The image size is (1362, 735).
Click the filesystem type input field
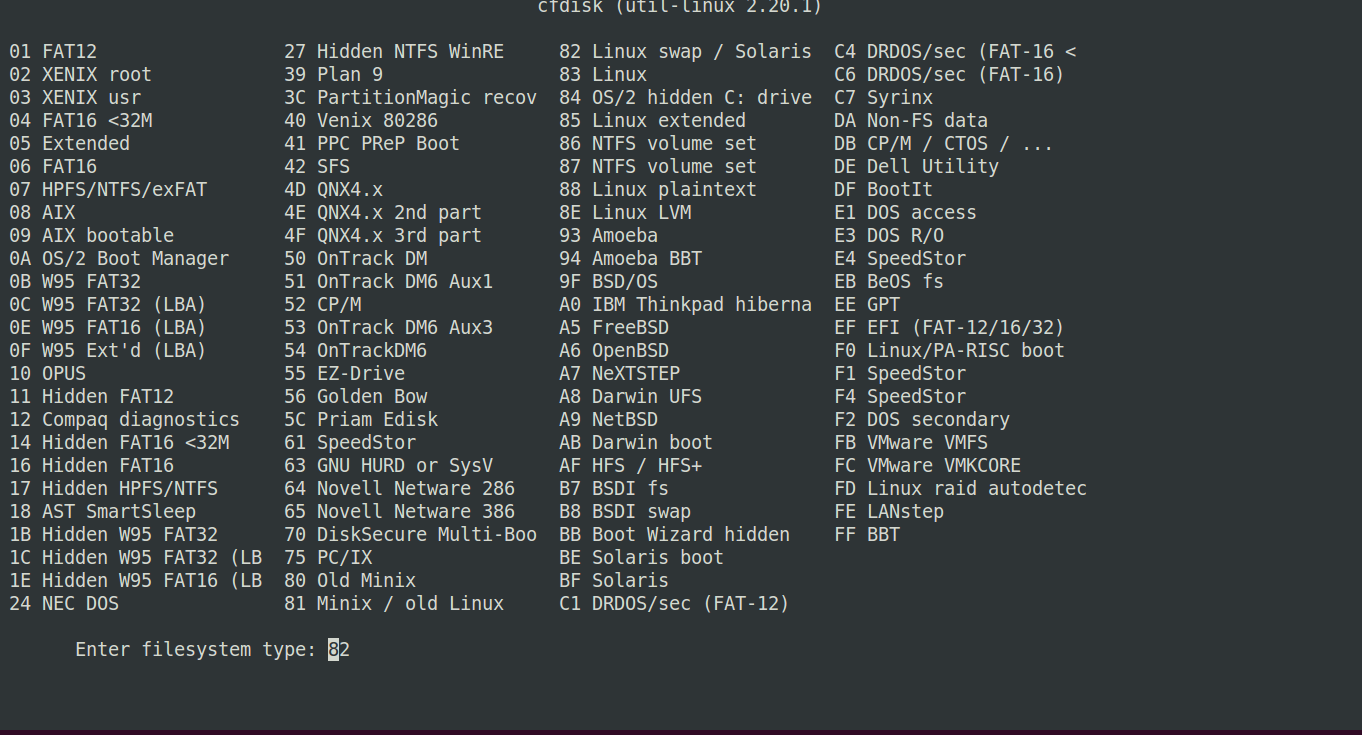tap(339, 650)
